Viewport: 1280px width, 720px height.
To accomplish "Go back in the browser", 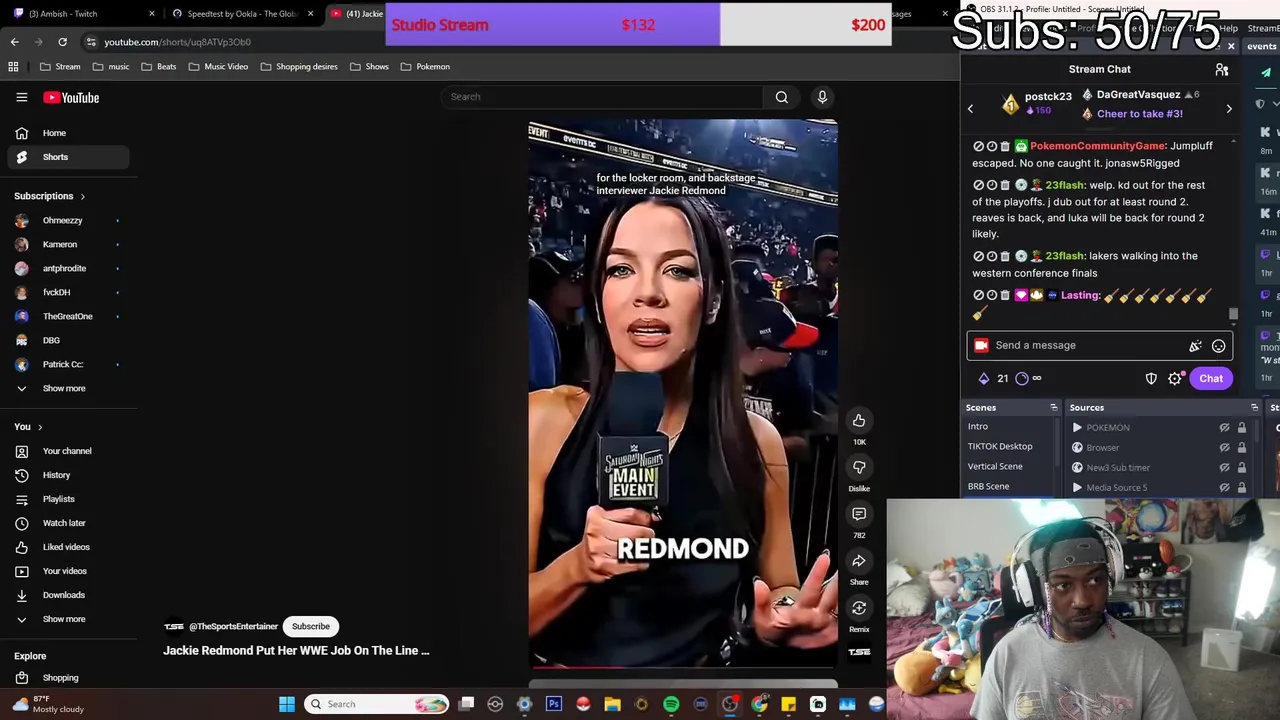I will click(14, 42).
